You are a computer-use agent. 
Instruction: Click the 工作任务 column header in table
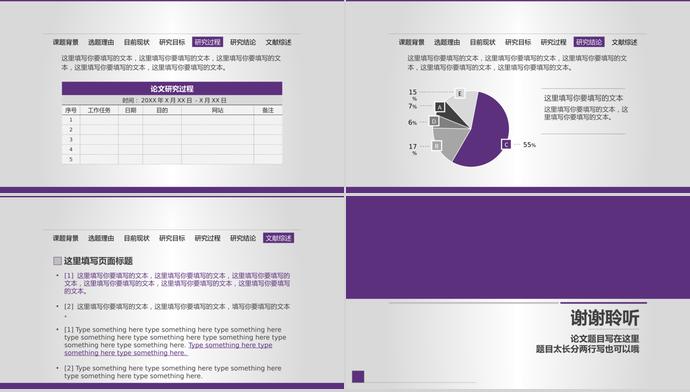(99, 110)
